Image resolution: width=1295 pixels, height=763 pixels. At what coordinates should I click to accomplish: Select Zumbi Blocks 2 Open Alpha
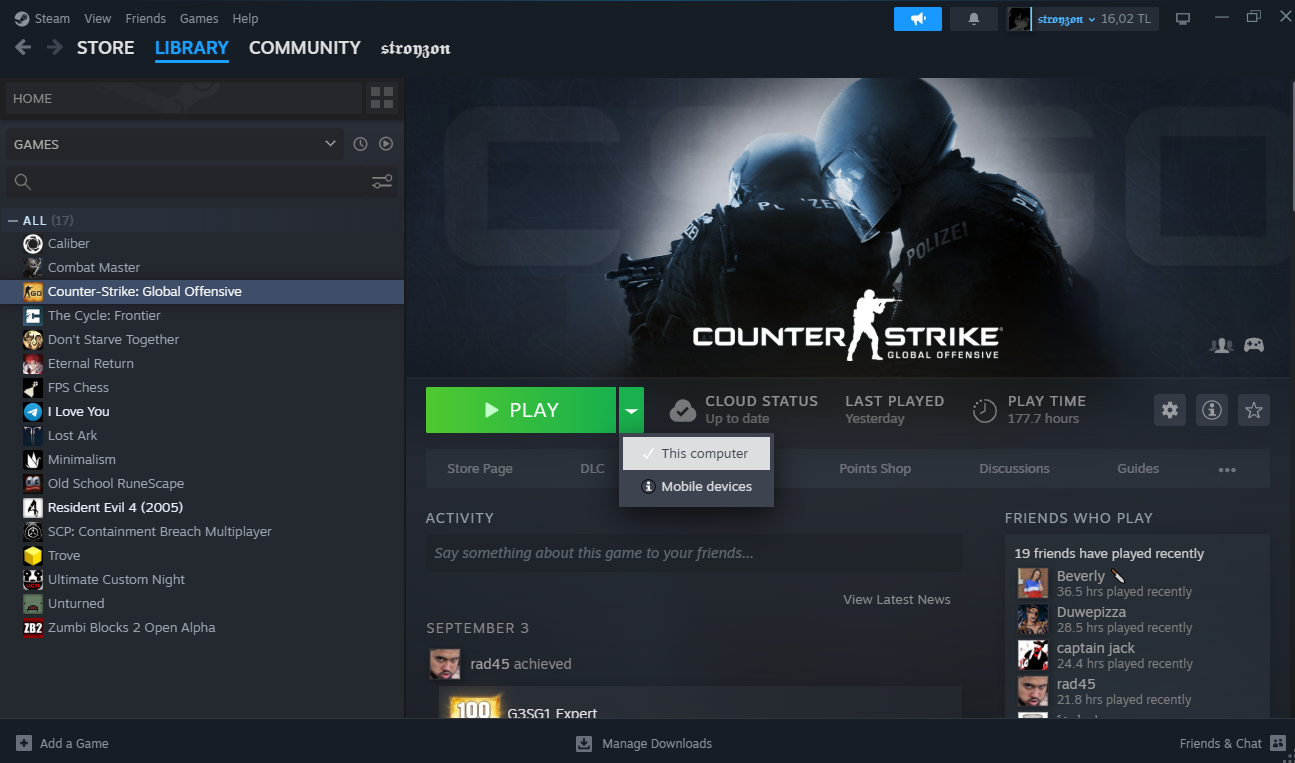(x=202, y=627)
